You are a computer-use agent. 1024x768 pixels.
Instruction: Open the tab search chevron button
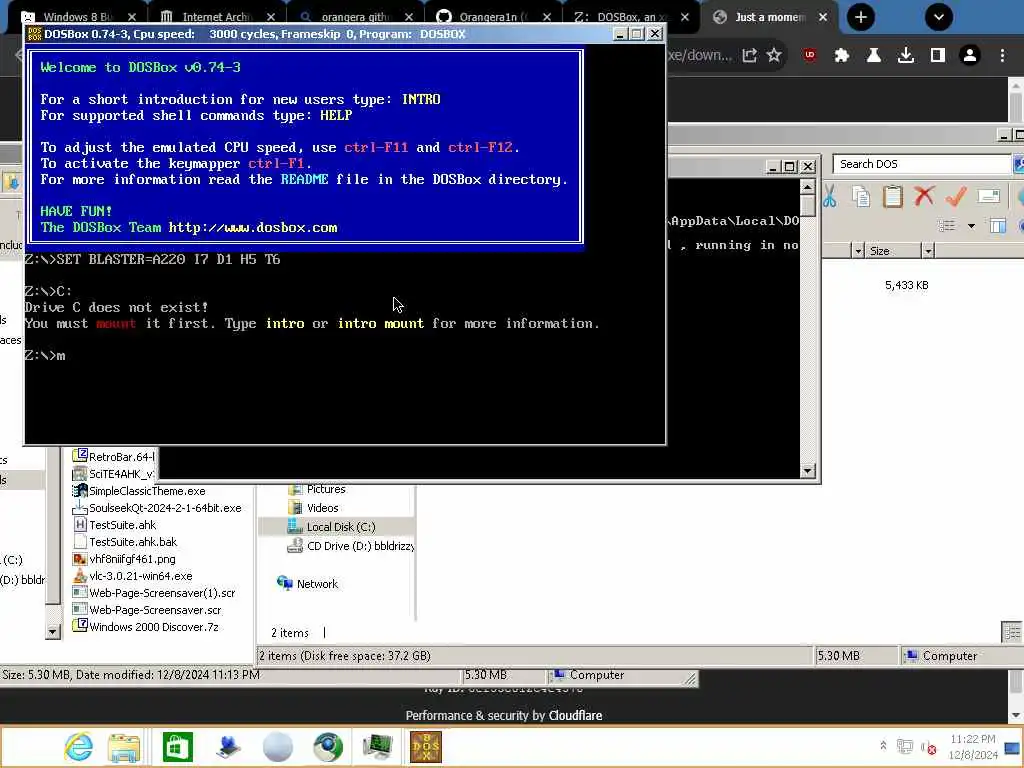point(938,17)
